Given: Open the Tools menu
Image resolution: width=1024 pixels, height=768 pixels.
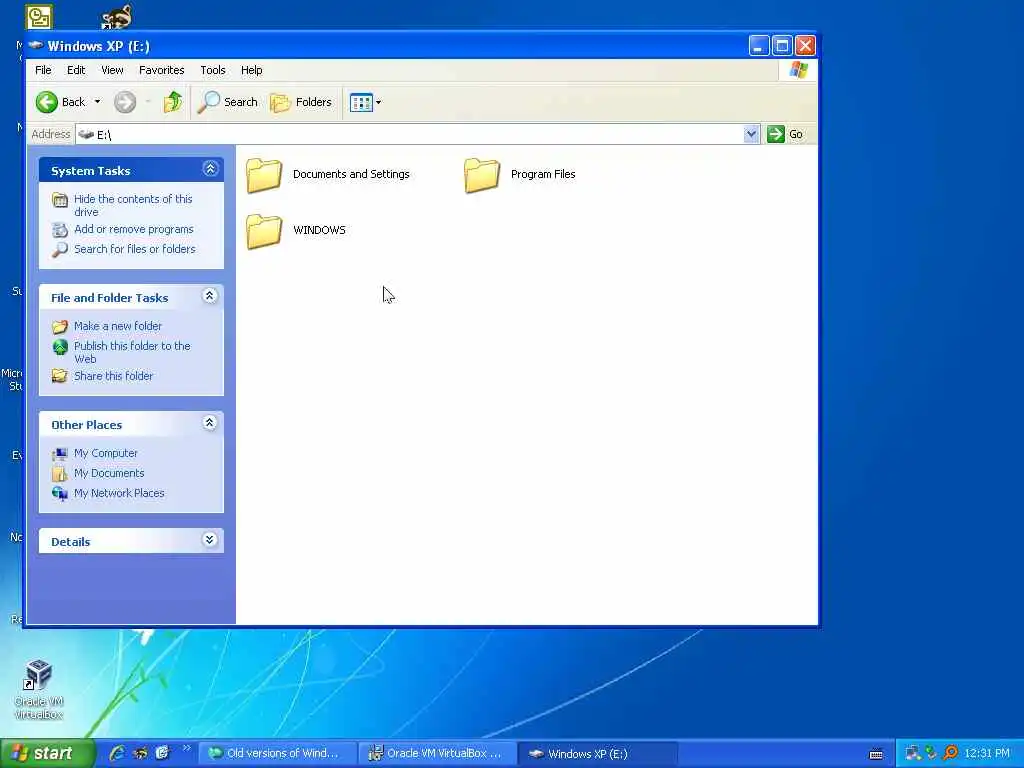Looking at the screenshot, I should tap(212, 70).
